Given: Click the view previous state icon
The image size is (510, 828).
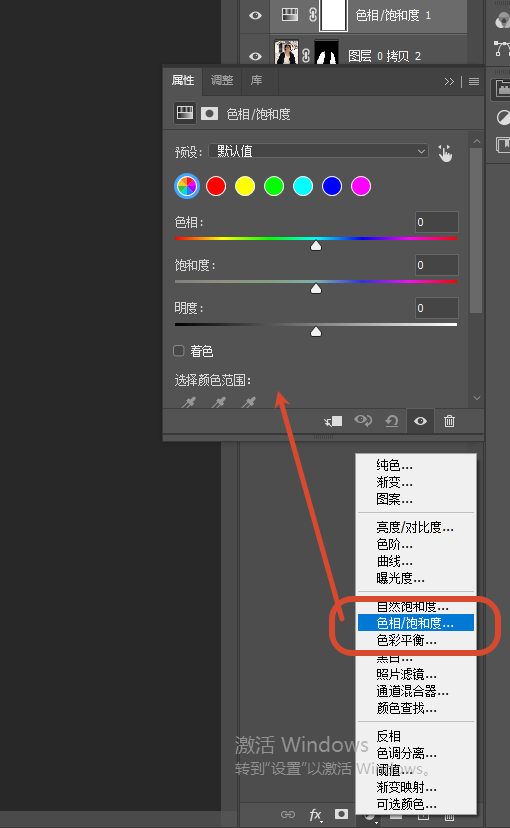Looking at the screenshot, I should (x=363, y=420).
